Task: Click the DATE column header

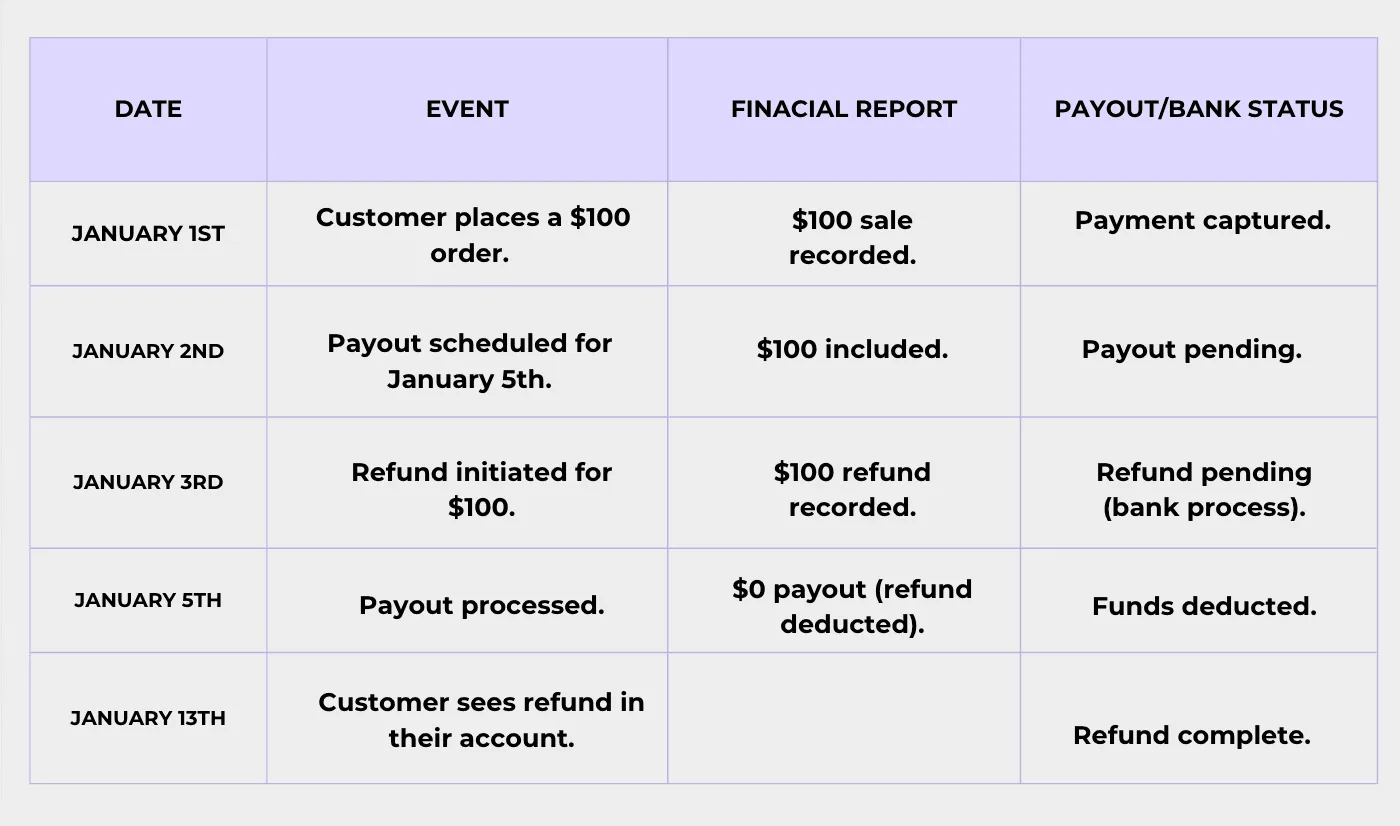Action: (x=148, y=110)
